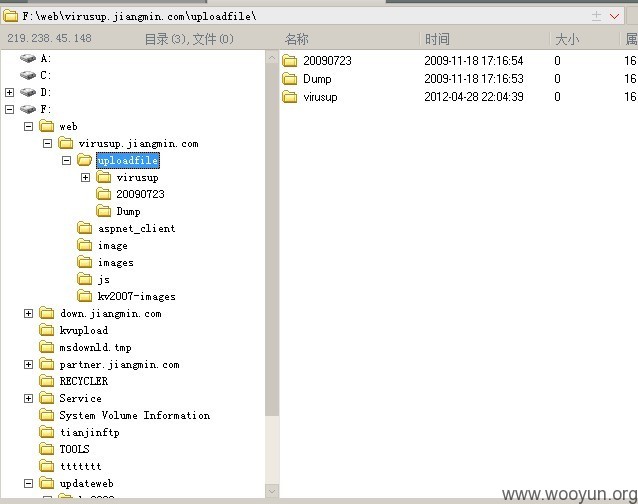Click virusup folder icon in file list
The height and width of the screenshot is (504, 638).
click(290, 97)
